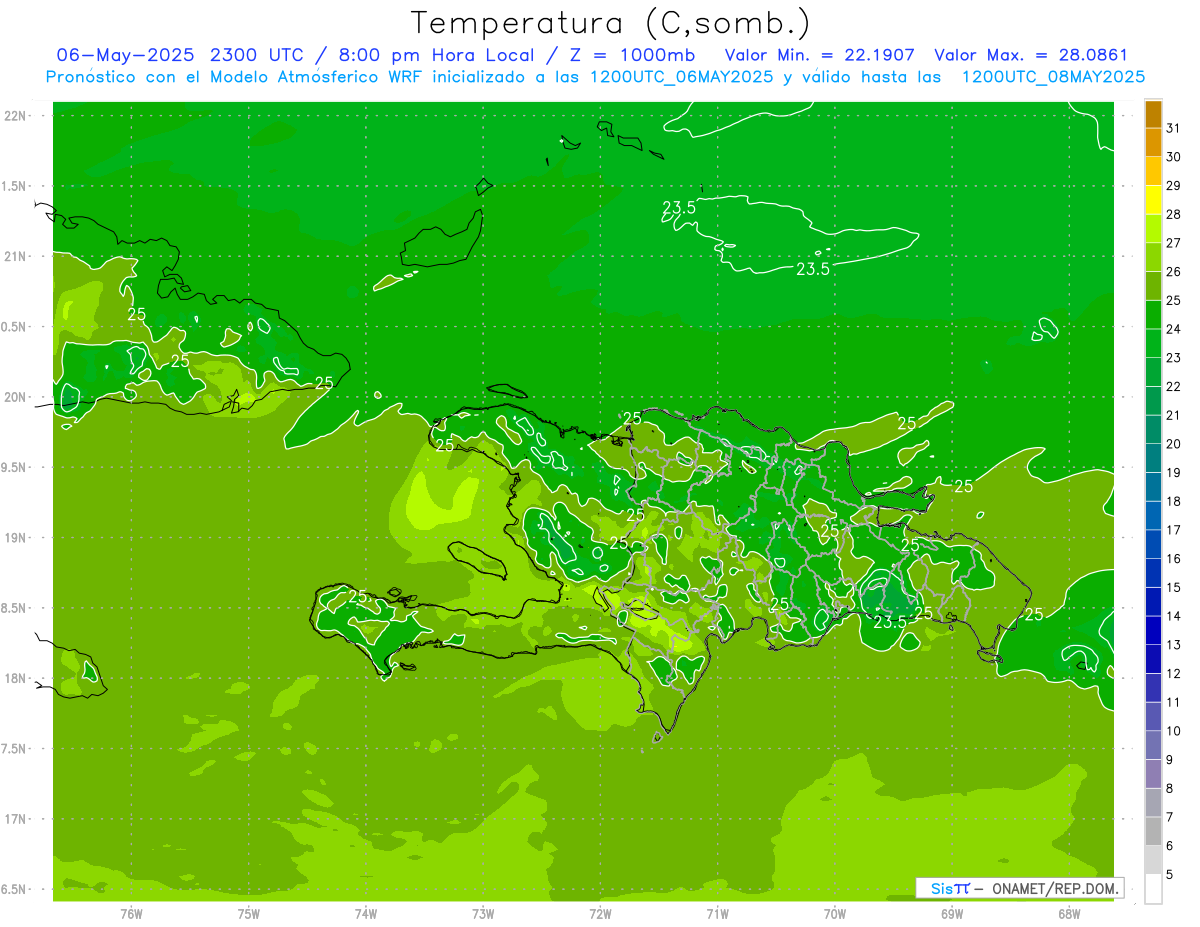This screenshot has height=927, width=1200.
Task: Click the "1200UTC_06MAY2025" initialization time text
Action: pos(681,77)
